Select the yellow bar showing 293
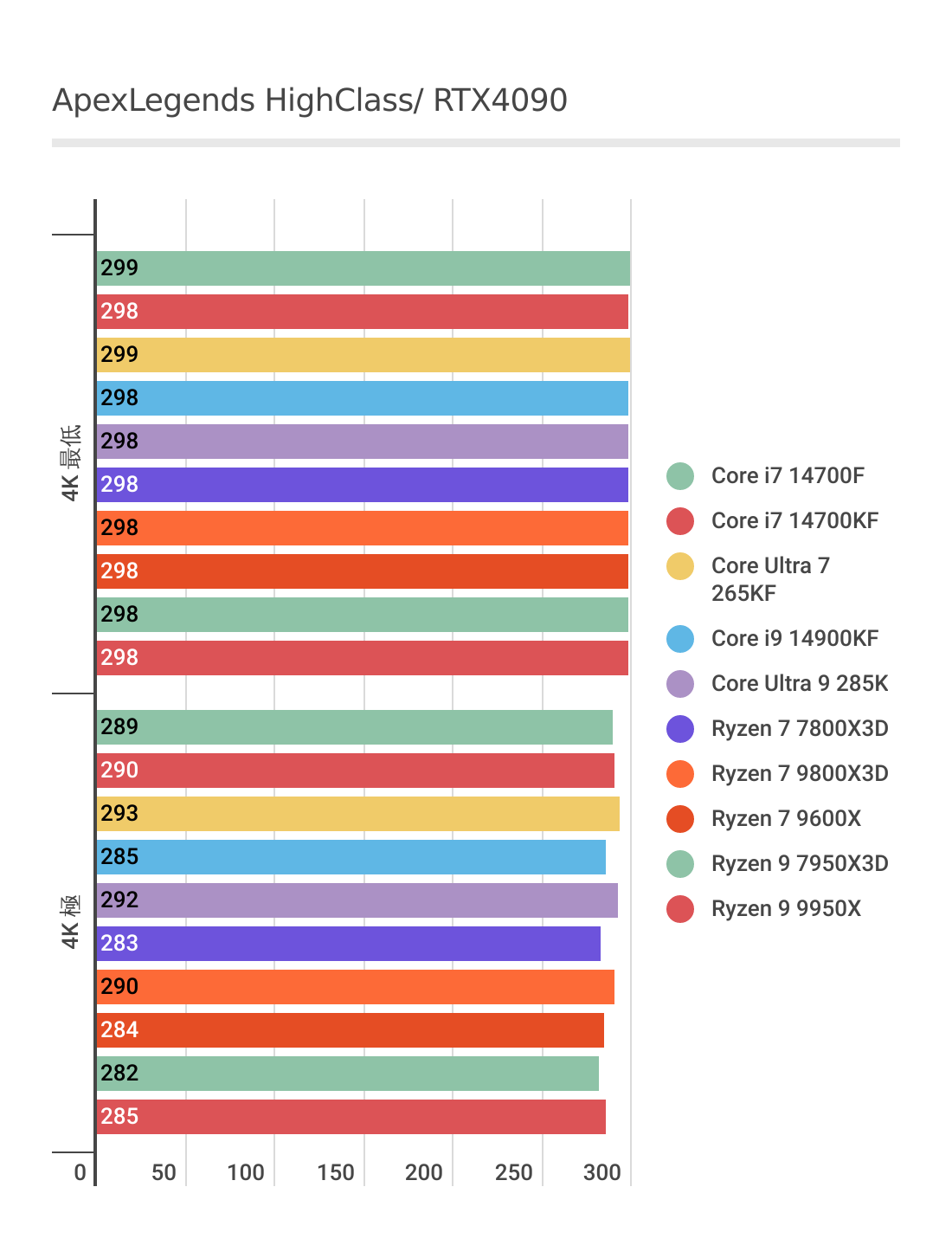952x1245 pixels. pyautogui.click(x=357, y=814)
